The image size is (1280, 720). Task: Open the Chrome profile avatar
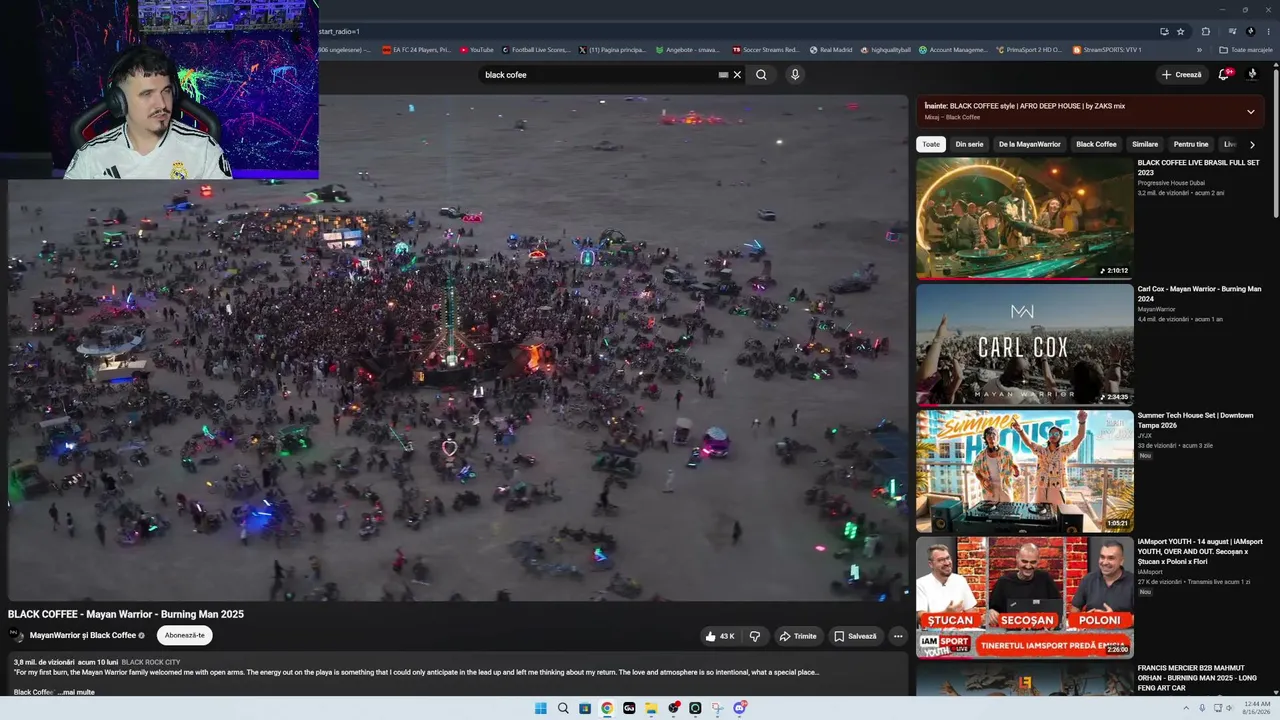1250,31
